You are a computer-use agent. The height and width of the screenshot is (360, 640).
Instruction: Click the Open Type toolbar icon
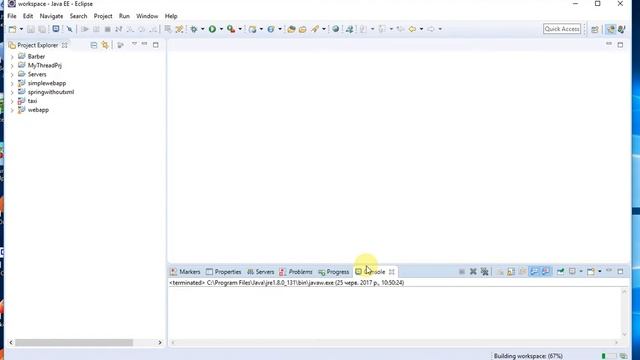click(x=291, y=29)
